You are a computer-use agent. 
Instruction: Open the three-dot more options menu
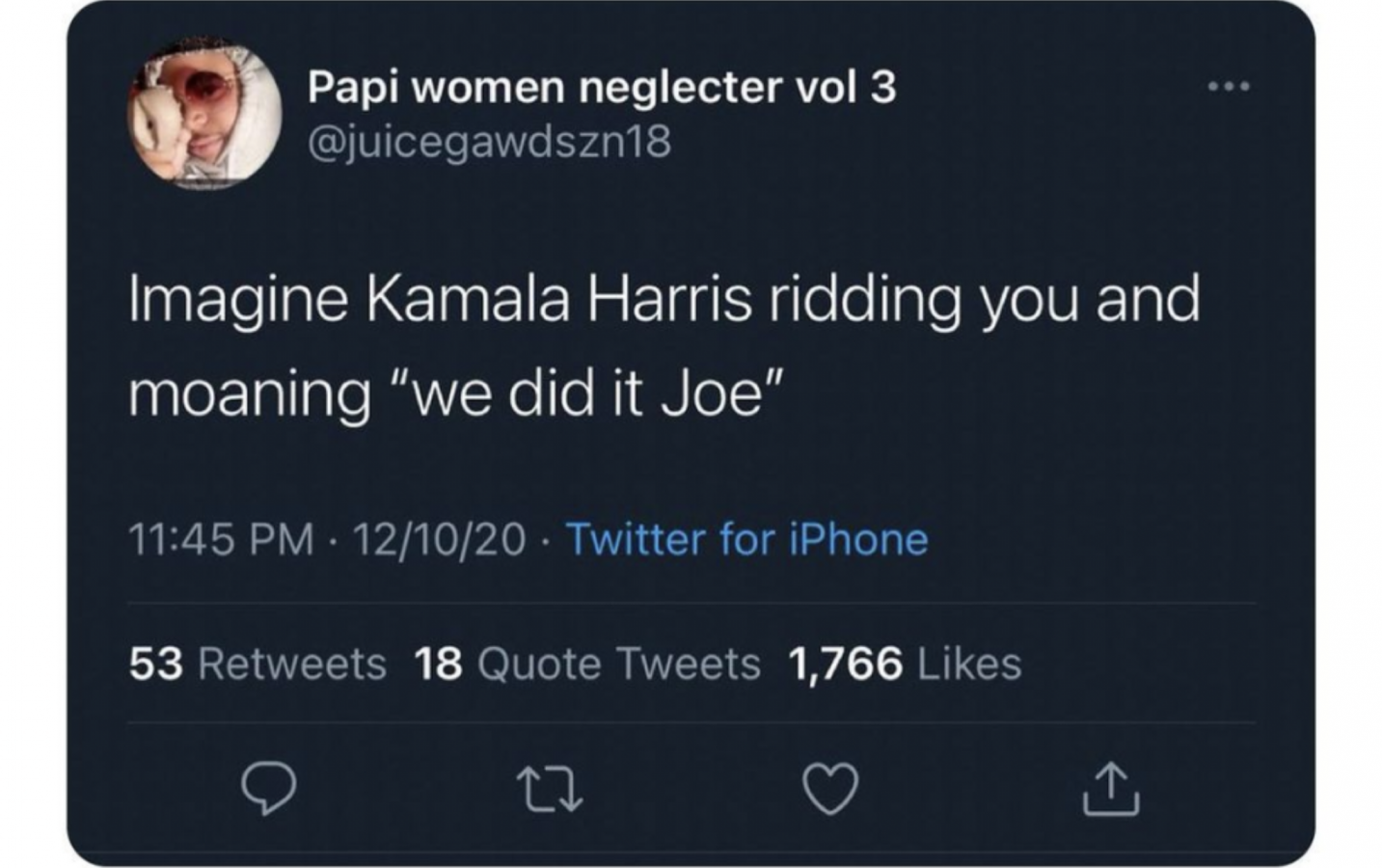(x=1229, y=87)
